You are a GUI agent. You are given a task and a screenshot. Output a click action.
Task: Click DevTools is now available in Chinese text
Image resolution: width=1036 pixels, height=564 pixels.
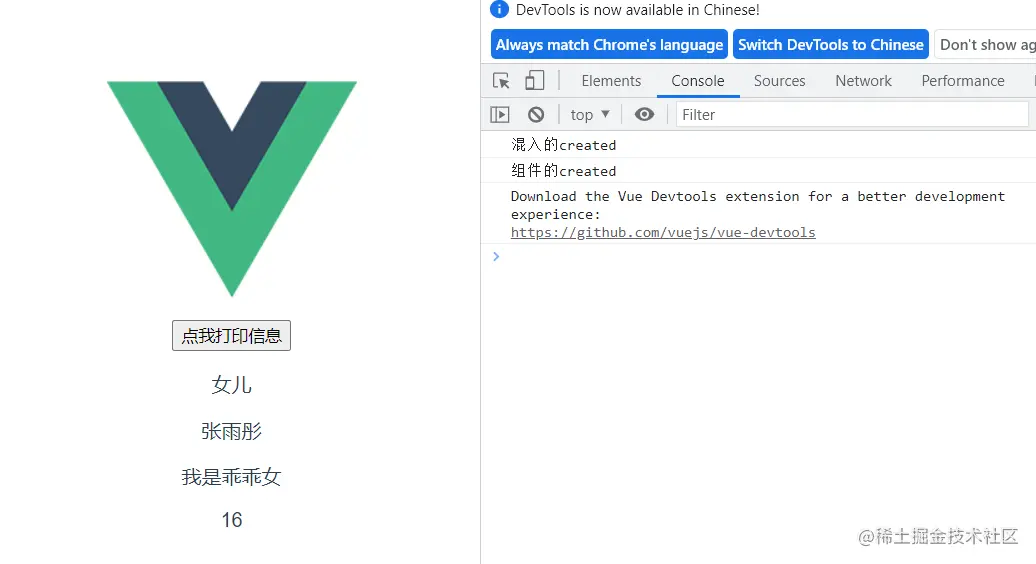click(x=638, y=10)
